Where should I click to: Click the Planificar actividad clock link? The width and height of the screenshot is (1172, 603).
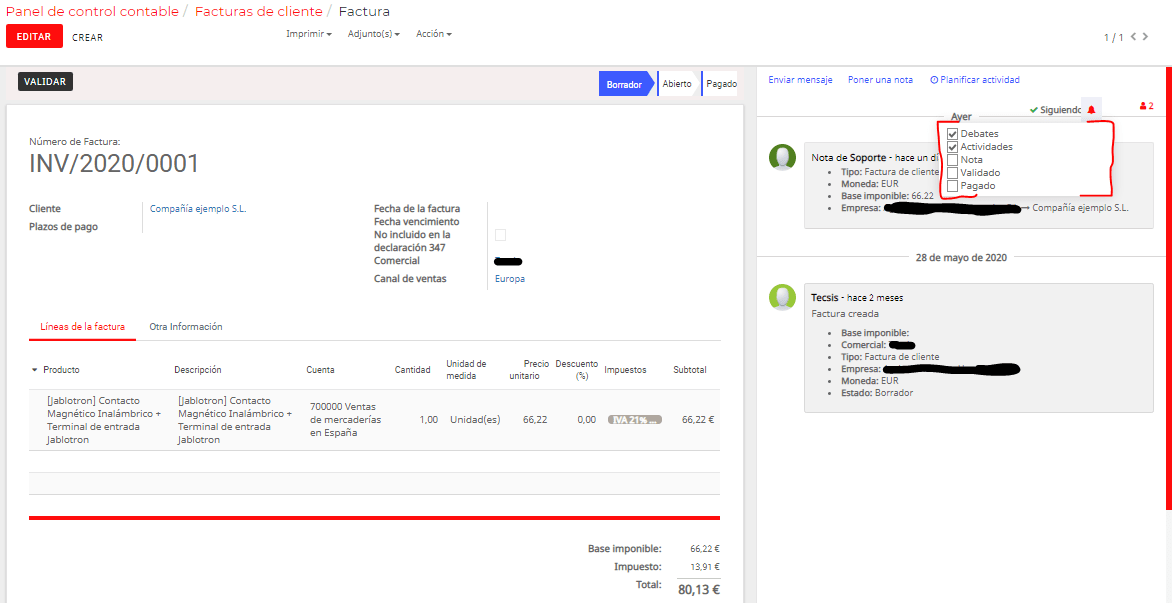click(975, 80)
